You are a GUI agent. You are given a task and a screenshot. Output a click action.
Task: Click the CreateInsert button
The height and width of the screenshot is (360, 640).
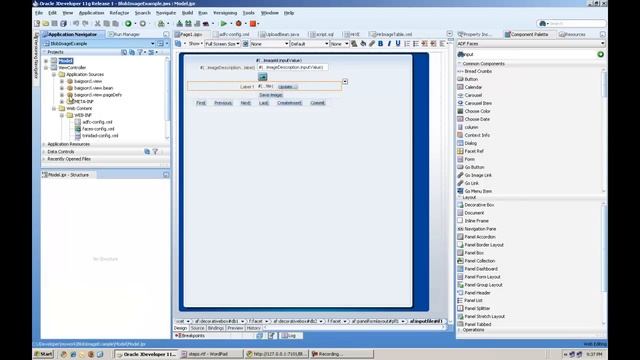289,103
